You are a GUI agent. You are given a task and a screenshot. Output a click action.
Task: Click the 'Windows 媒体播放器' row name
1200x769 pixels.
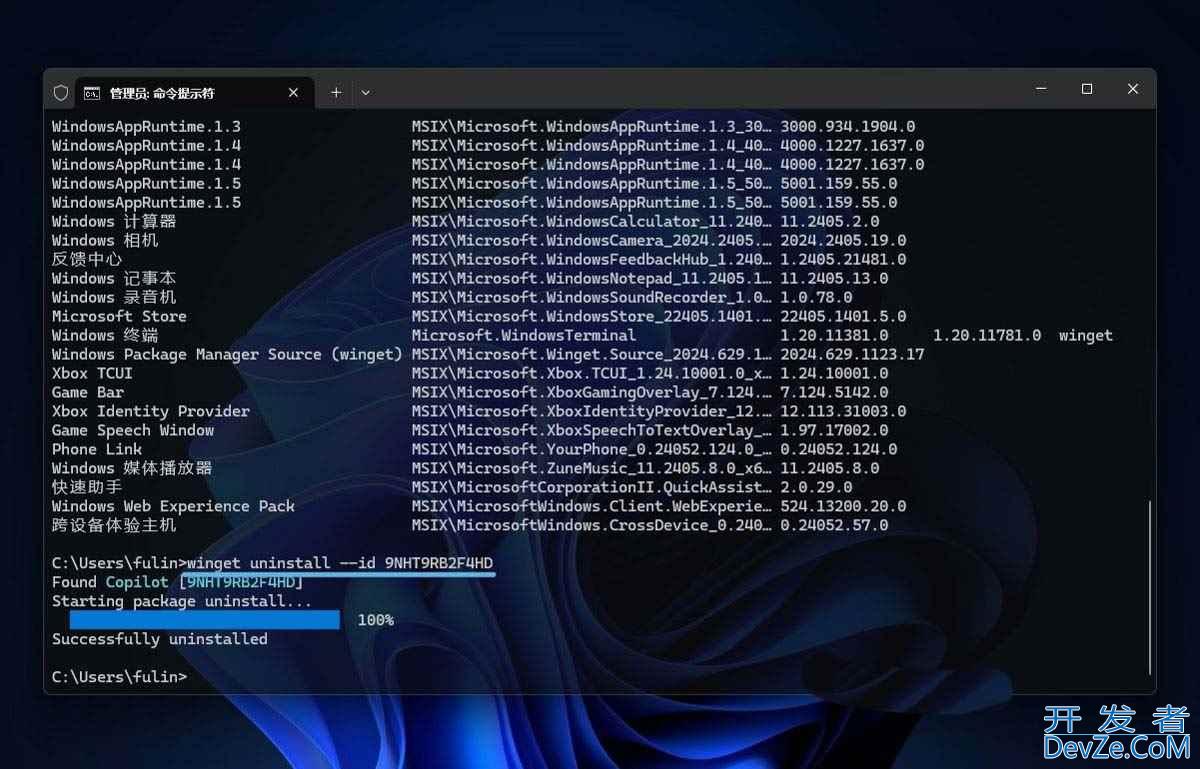(x=132, y=468)
